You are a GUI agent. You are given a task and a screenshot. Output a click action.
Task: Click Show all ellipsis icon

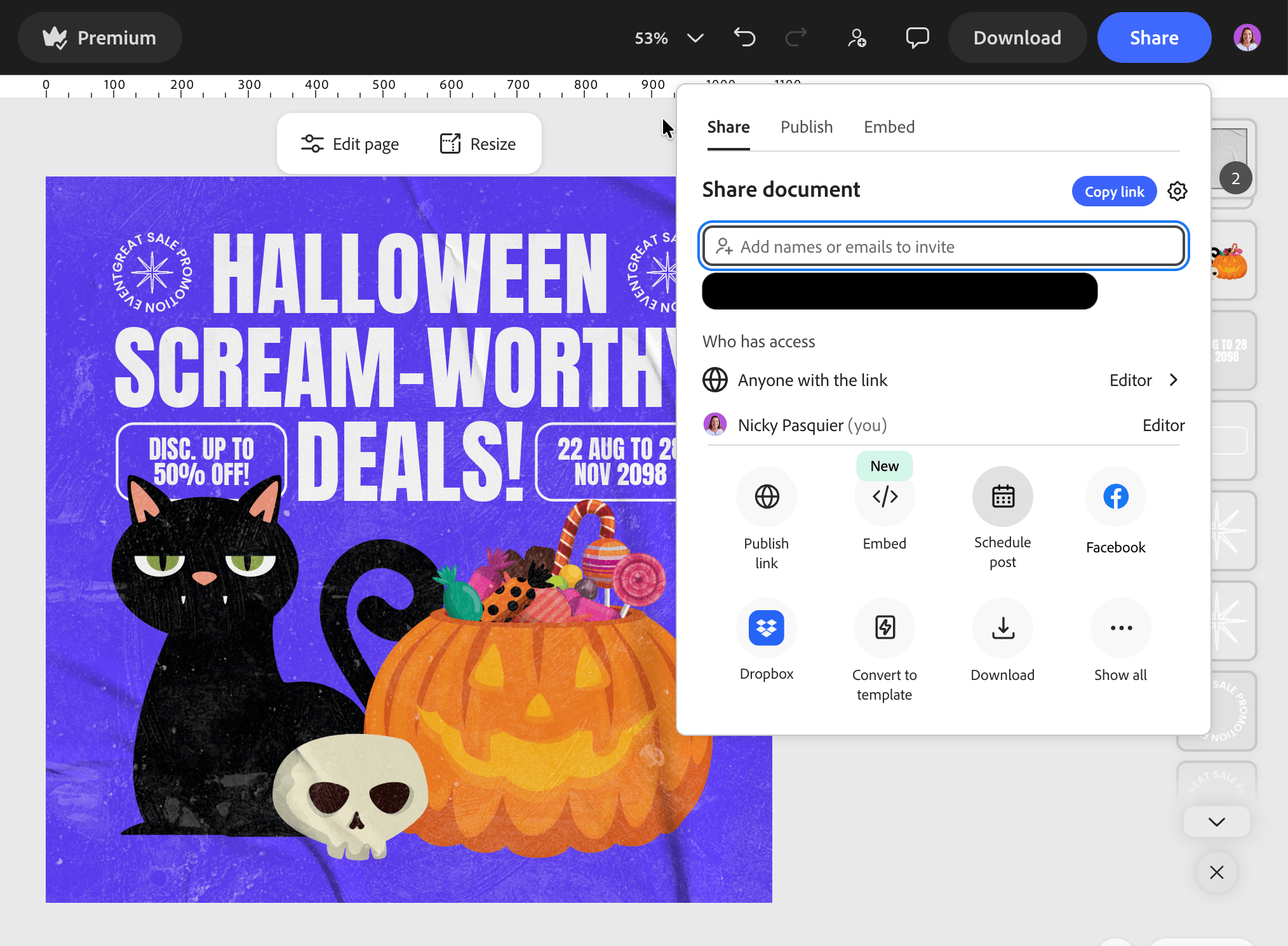point(1121,628)
